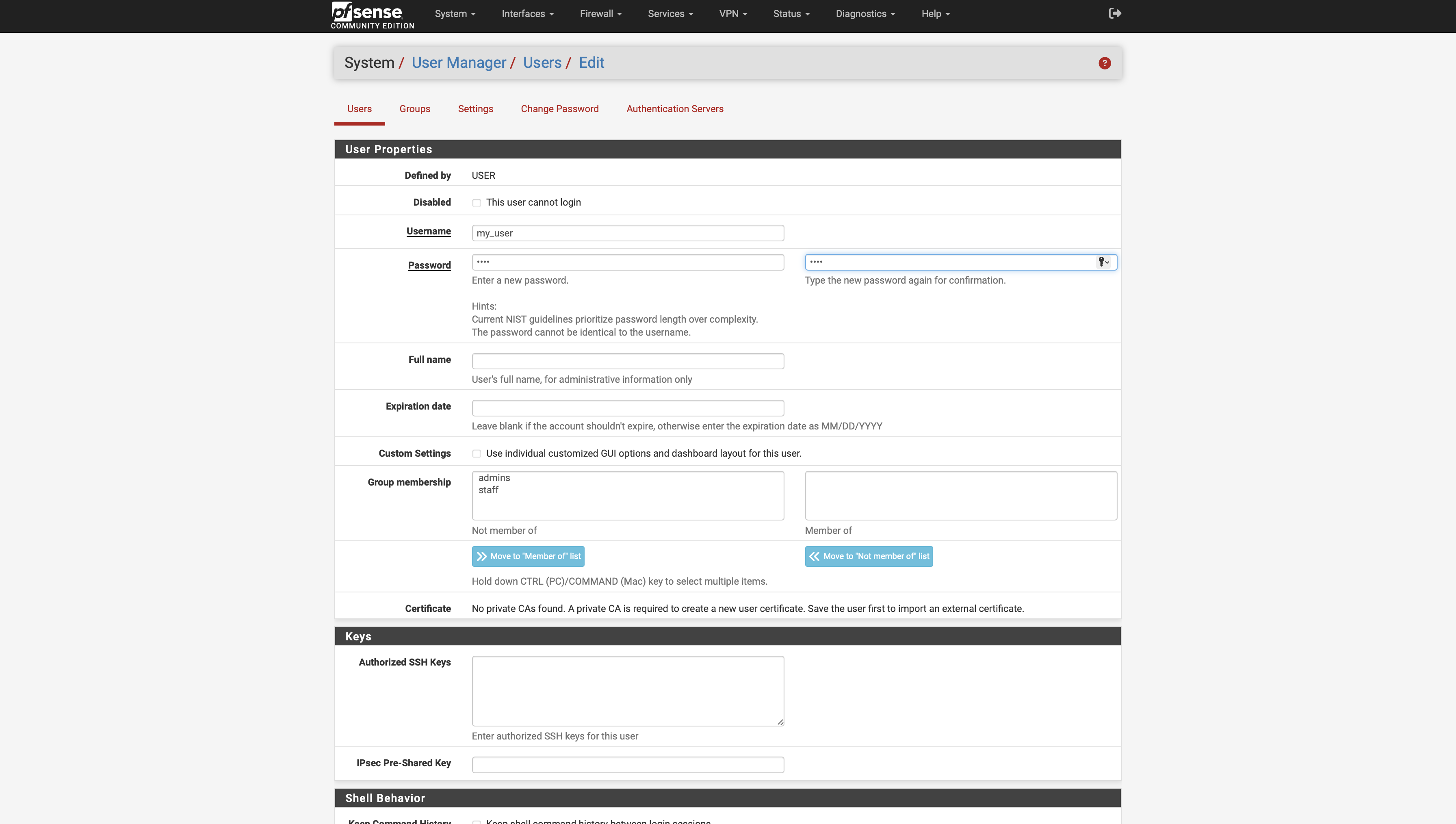Click the Username input field

pyautogui.click(x=627, y=232)
